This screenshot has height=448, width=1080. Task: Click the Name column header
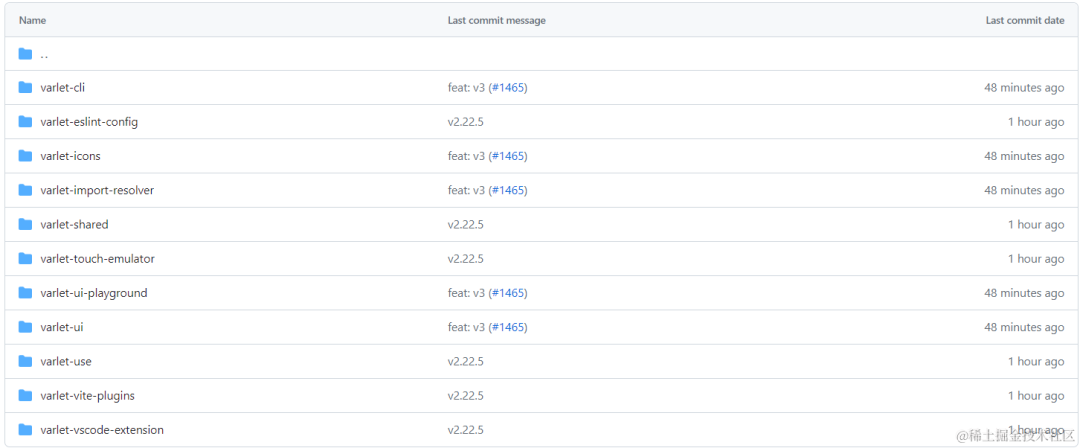tap(32, 21)
